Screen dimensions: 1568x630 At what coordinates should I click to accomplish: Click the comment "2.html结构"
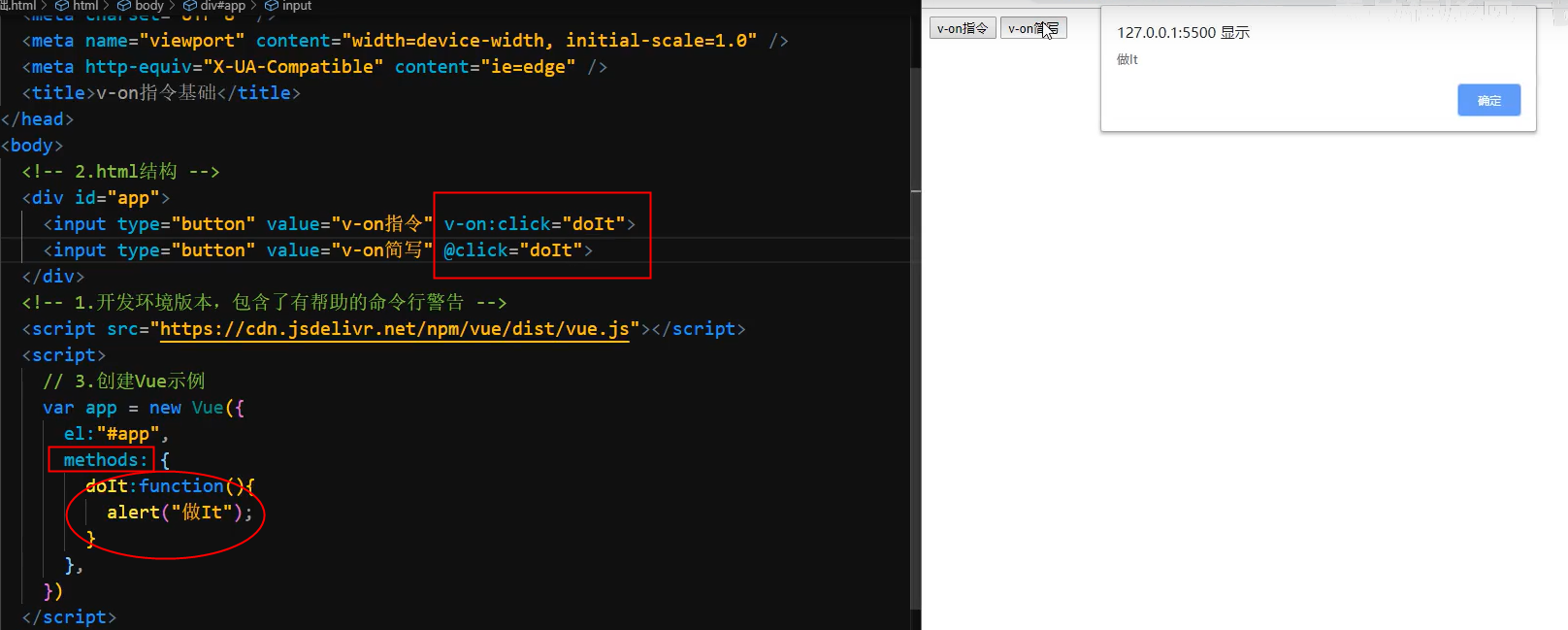coord(120,172)
